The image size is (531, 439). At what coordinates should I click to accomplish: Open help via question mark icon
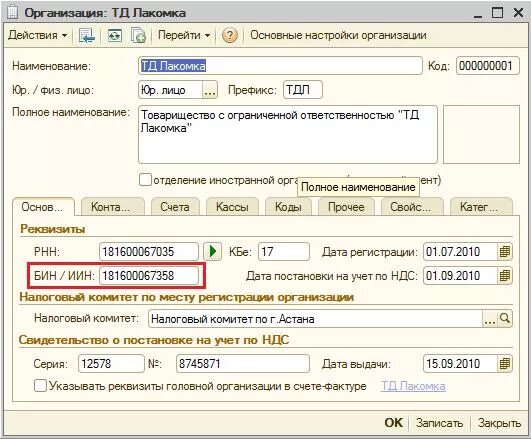(x=230, y=35)
